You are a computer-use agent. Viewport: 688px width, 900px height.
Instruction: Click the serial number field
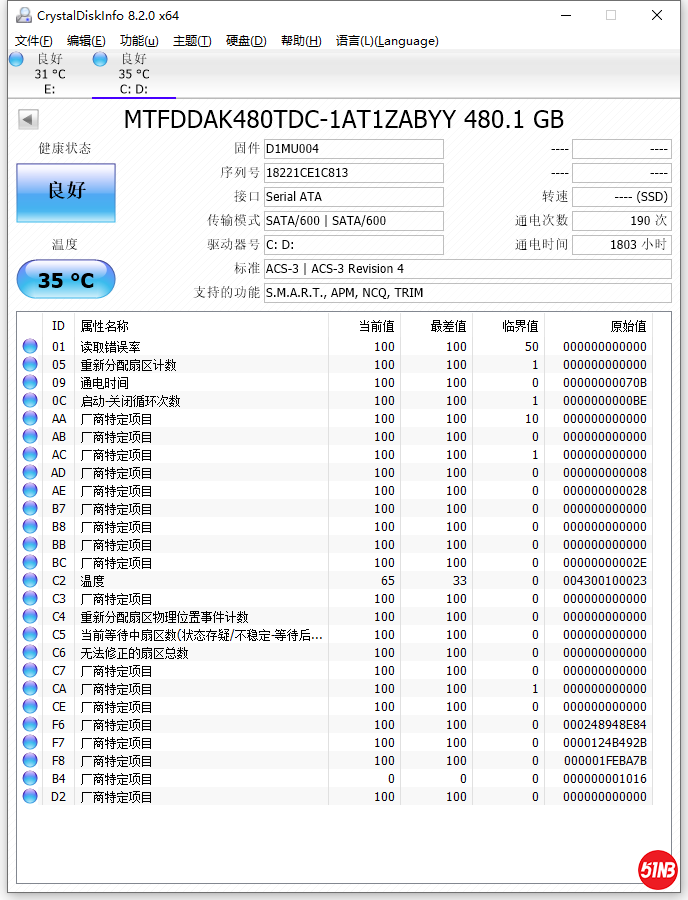[x=353, y=173]
